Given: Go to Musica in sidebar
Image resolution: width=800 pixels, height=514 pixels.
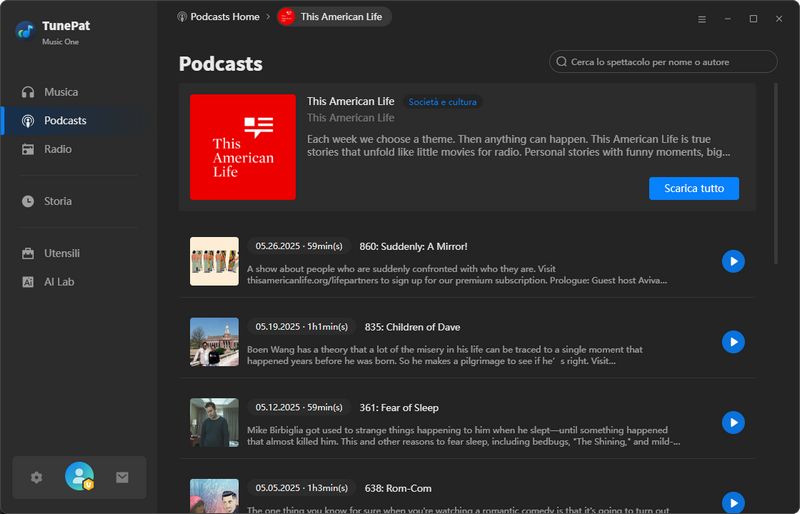Looking at the screenshot, I should [60, 92].
